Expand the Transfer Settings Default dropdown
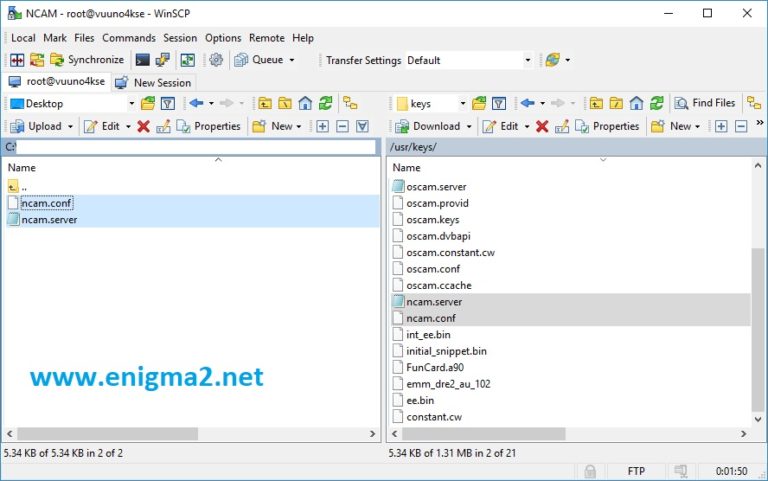768x481 pixels. click(x=528, y=60)
